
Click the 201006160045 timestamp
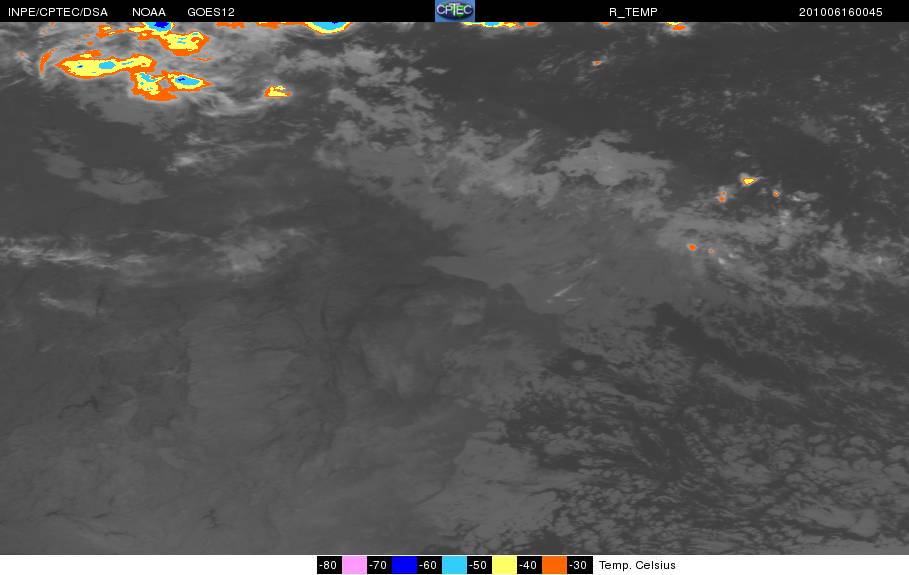click(841, 12)
